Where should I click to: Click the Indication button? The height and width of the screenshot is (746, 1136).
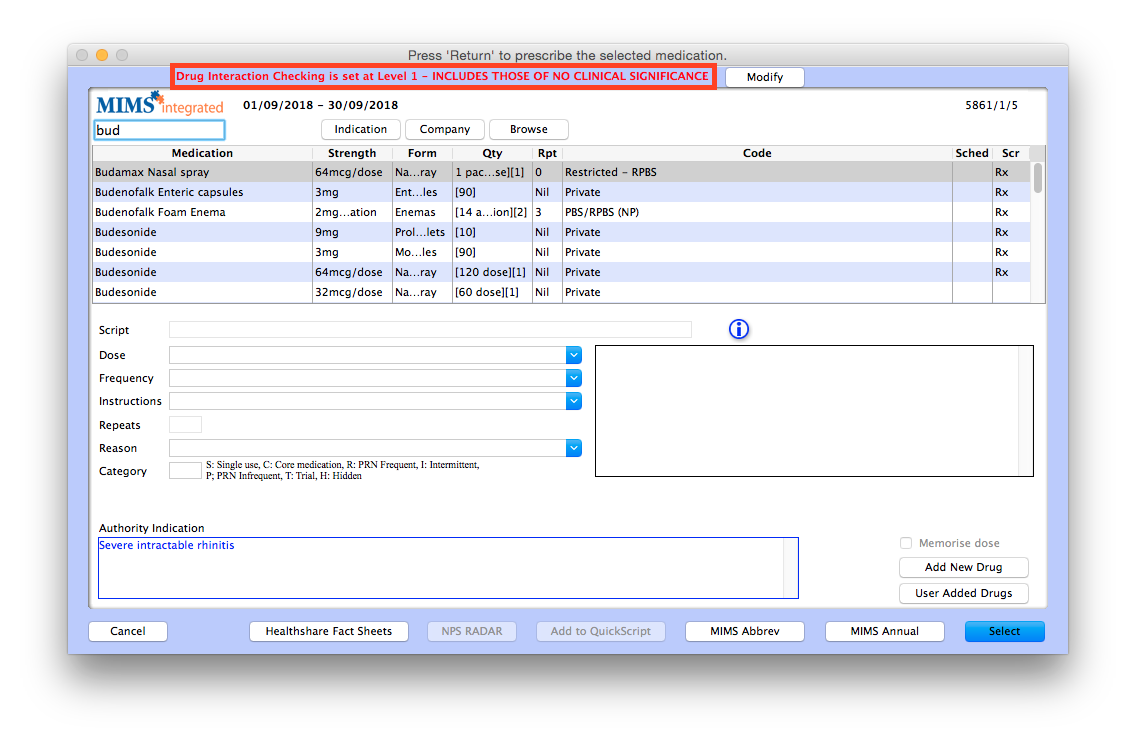click(360, 128)
